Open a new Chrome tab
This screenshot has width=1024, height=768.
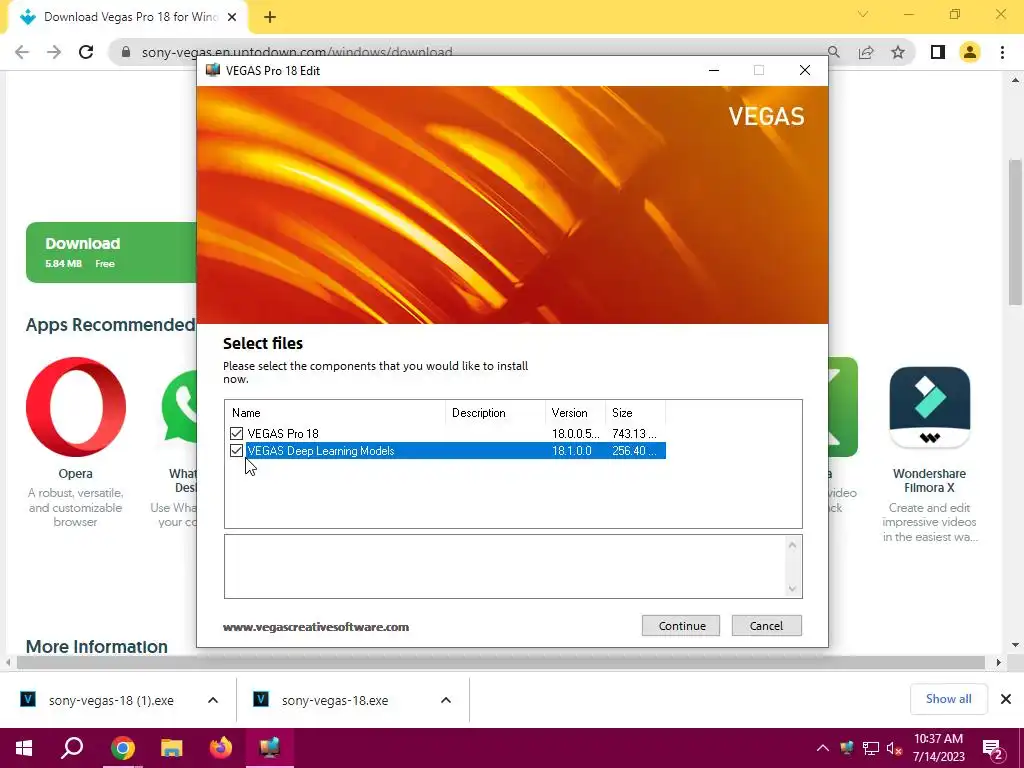pos(270,18)
